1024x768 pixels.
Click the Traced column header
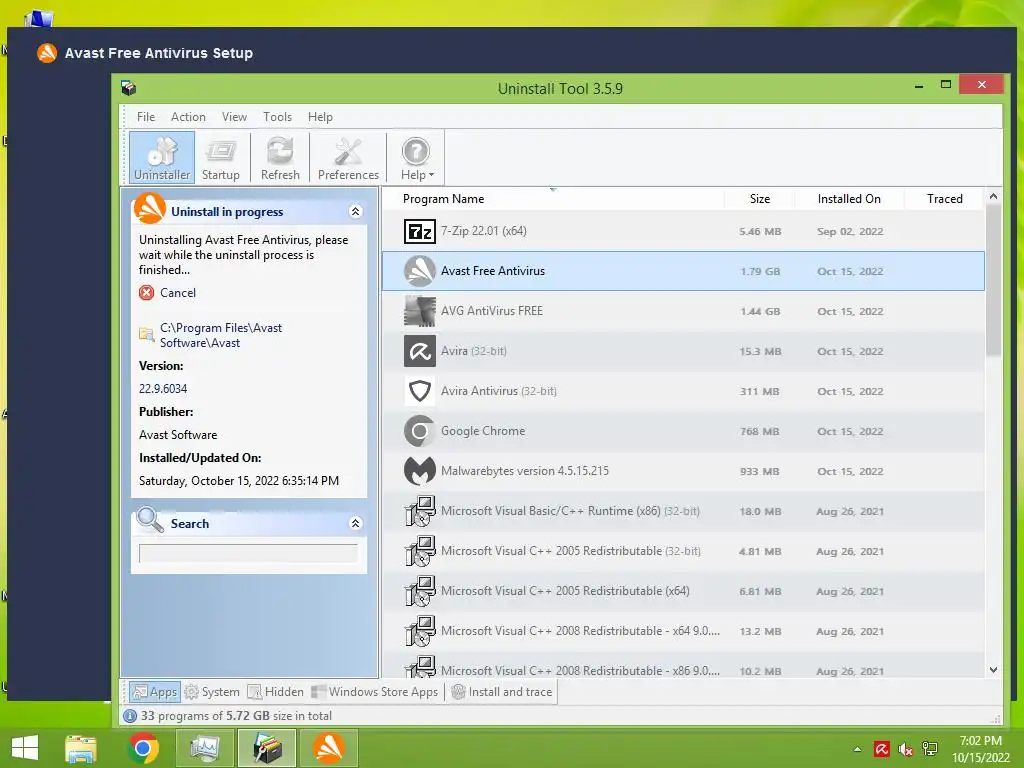coord(944,199)
